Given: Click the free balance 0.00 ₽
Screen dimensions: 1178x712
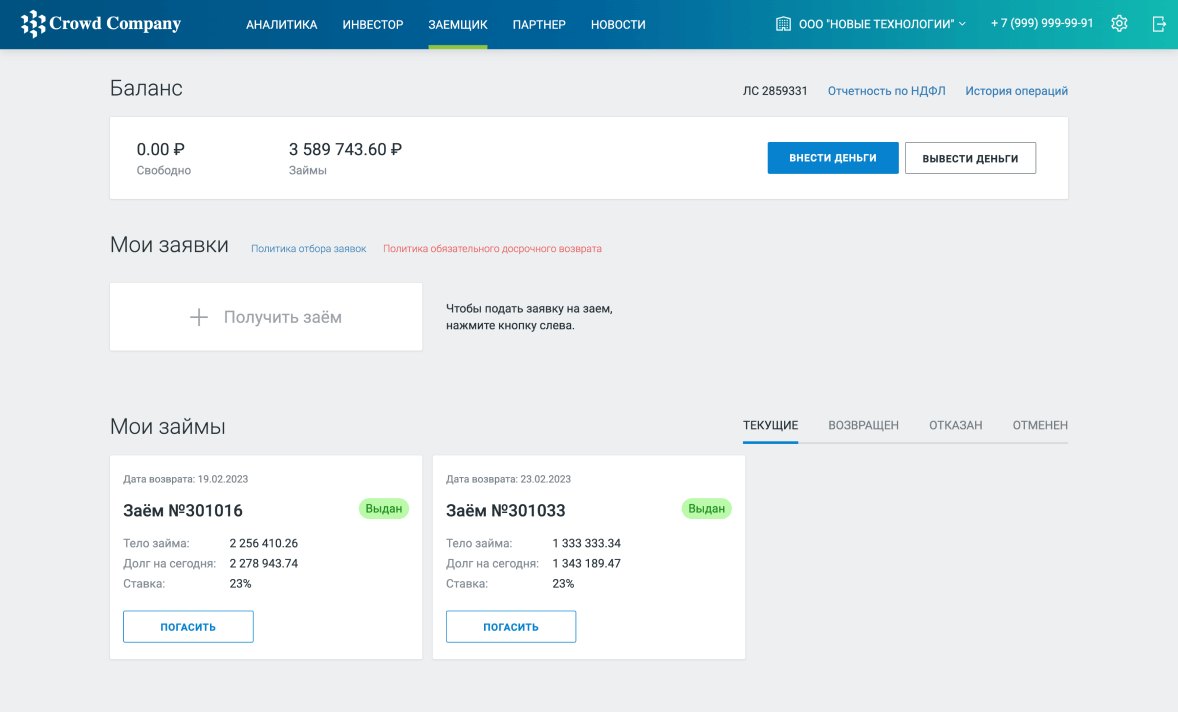Looking at the screenshot, I should click(x=161, y=149).
